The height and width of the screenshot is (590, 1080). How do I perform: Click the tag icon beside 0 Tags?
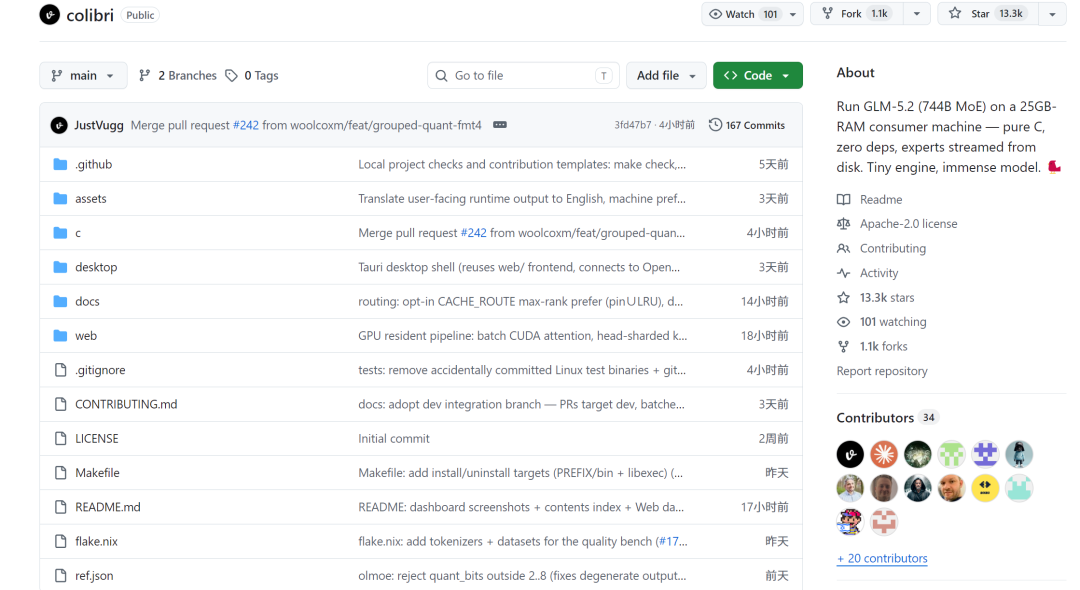click(x=231, y=76)
